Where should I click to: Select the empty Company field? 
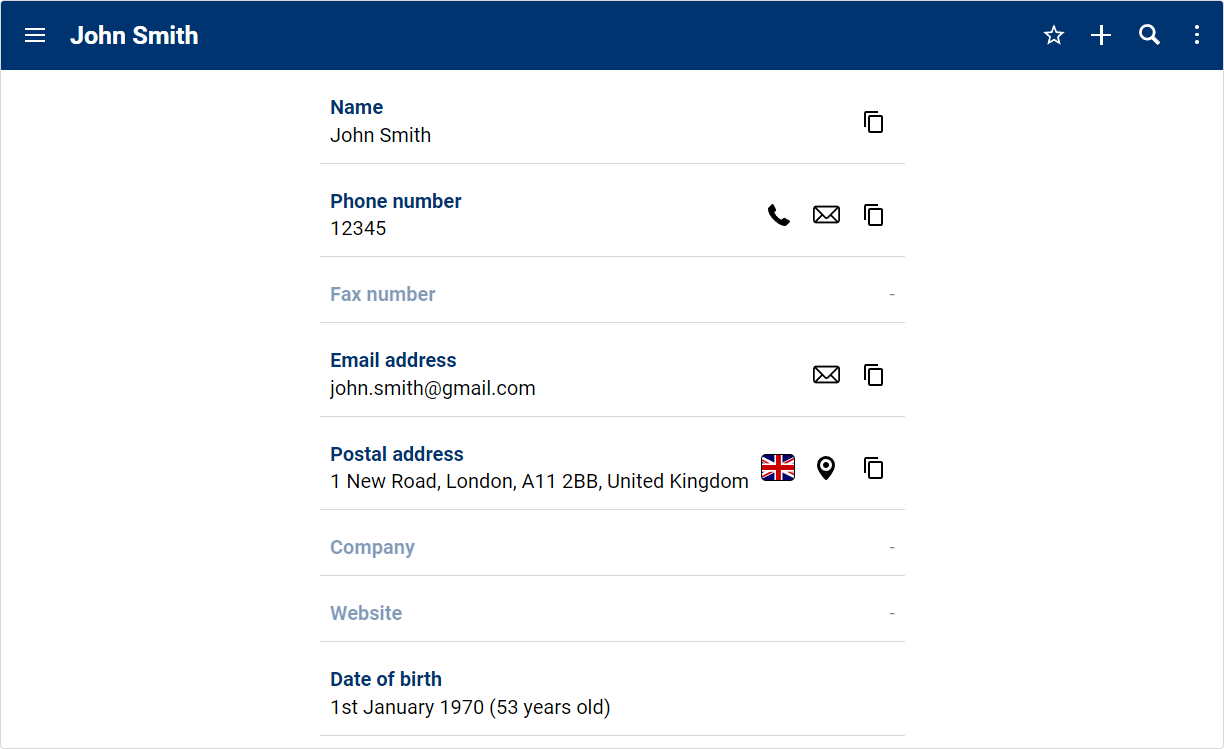pyautogui.click(x=612, y=547)
